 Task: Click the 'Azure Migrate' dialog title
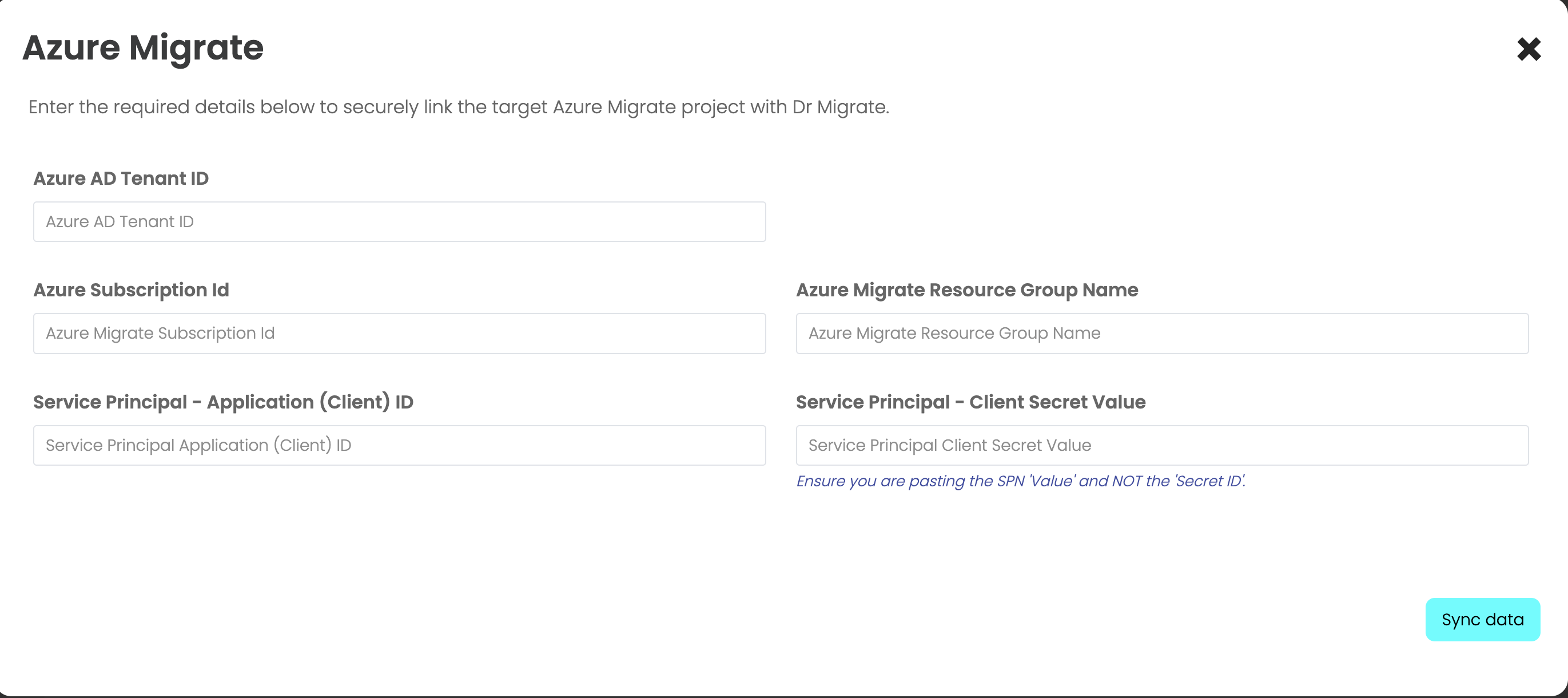(x=143, y=47)
